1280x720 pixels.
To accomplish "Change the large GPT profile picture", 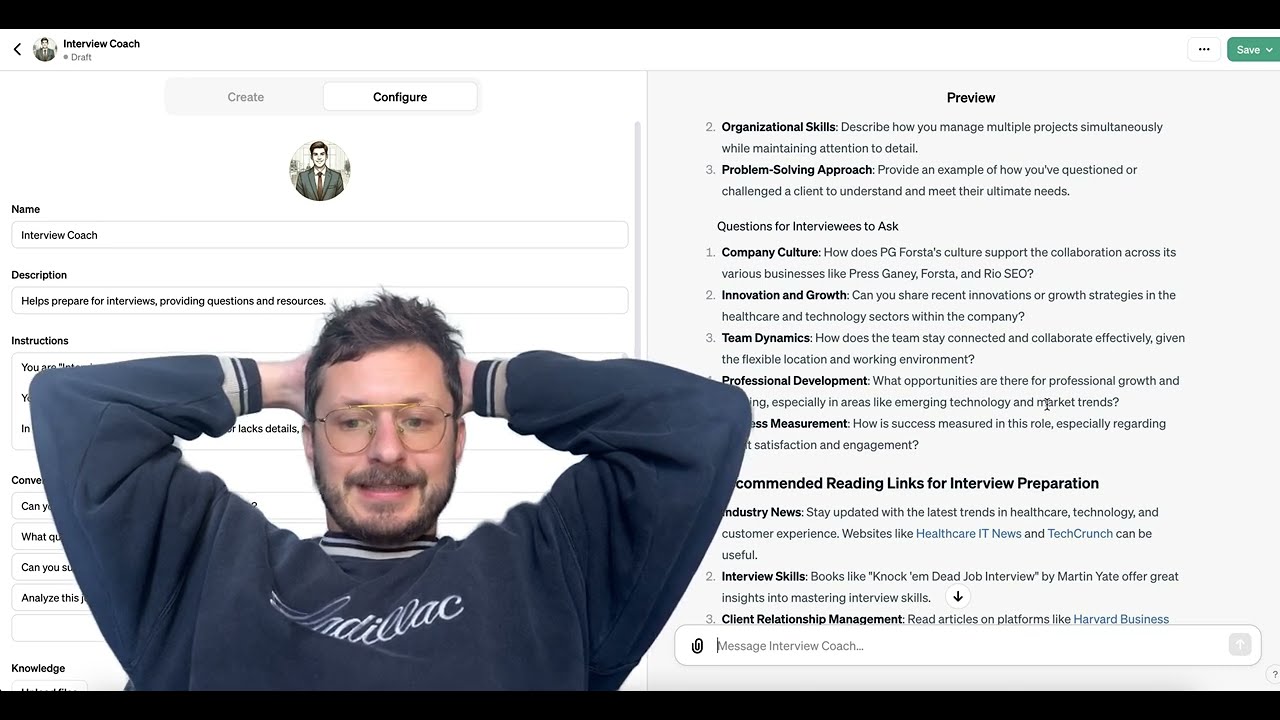I will pyautogui.click(x=320, y=171).
